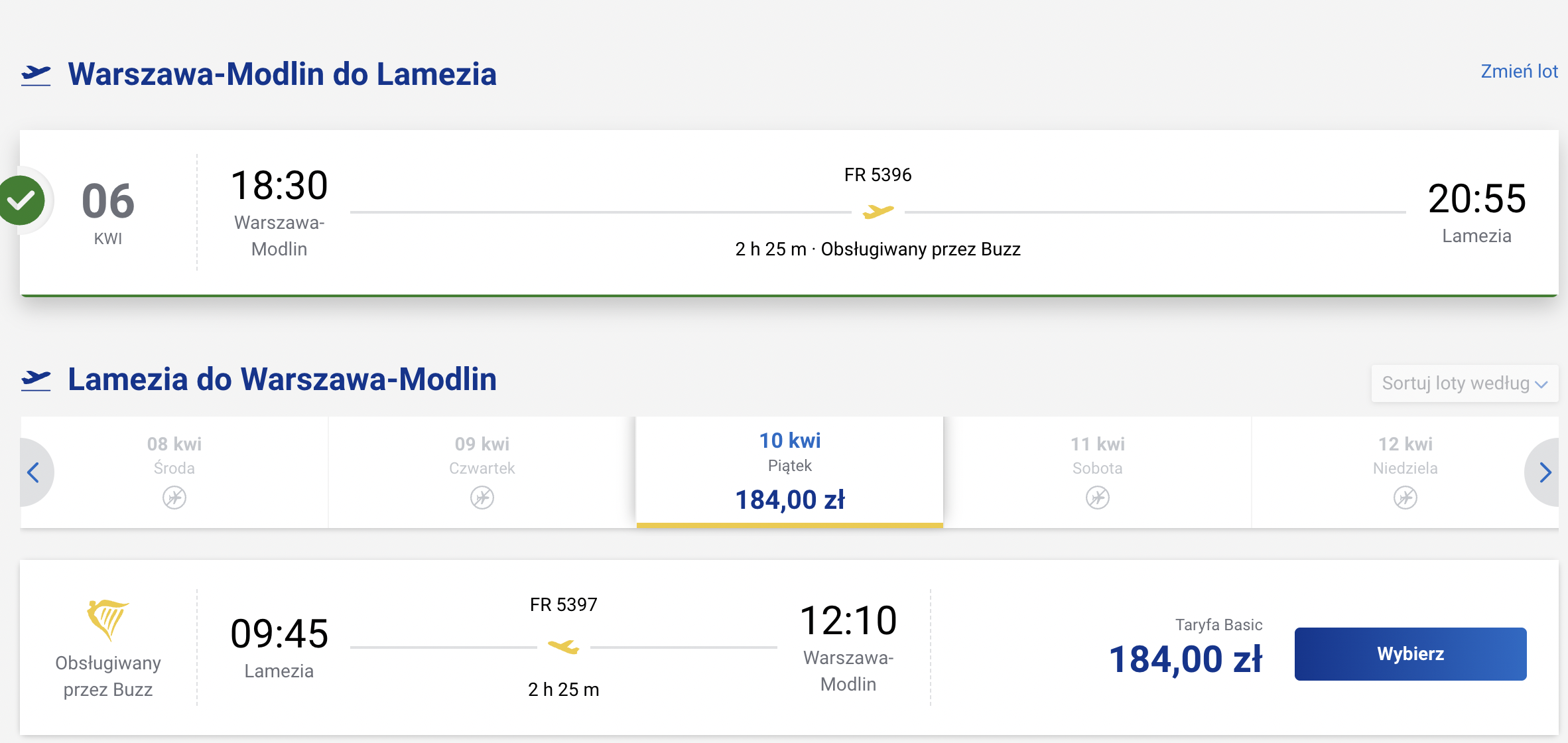Open the Sortuj loty według dropdown
The height and width of the screenshot is (743, 1568).
tap(1465, 383)
